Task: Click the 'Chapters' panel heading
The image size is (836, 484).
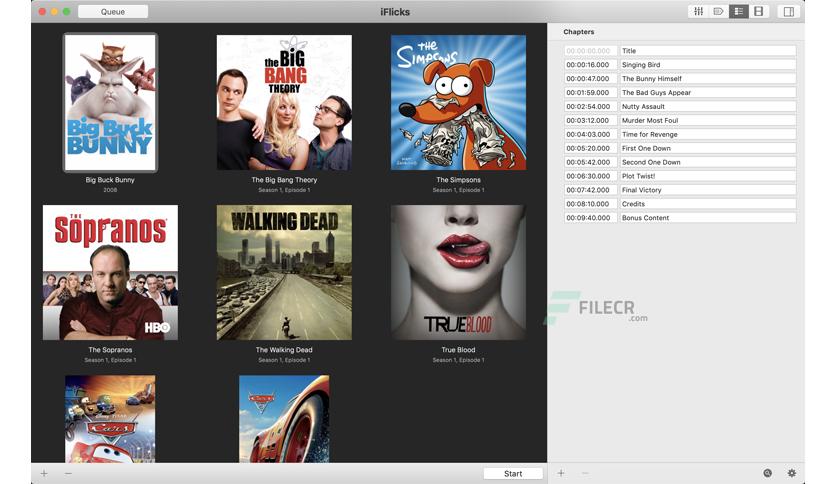Action: 578,32
